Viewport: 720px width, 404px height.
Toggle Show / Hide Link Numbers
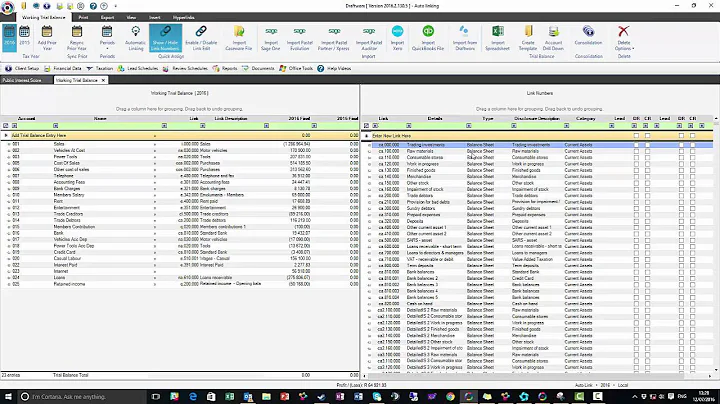pyautogui.click(x=165, y=38)
